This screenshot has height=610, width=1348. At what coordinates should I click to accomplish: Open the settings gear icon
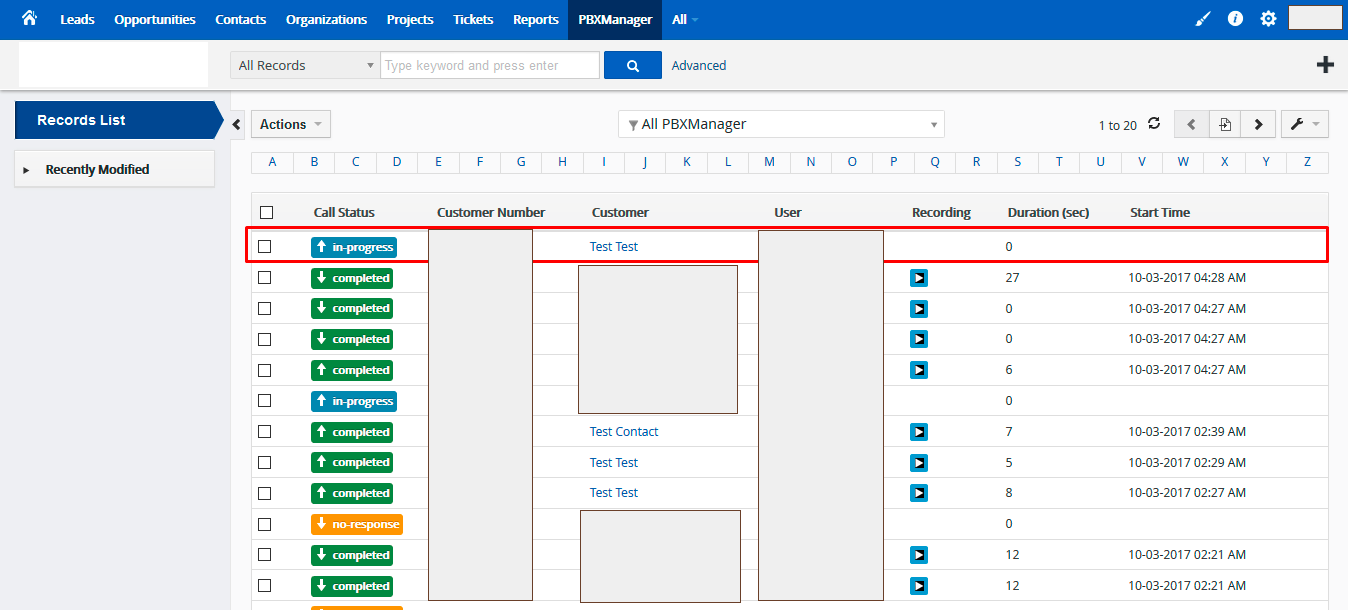click(x=1268, y=17)
